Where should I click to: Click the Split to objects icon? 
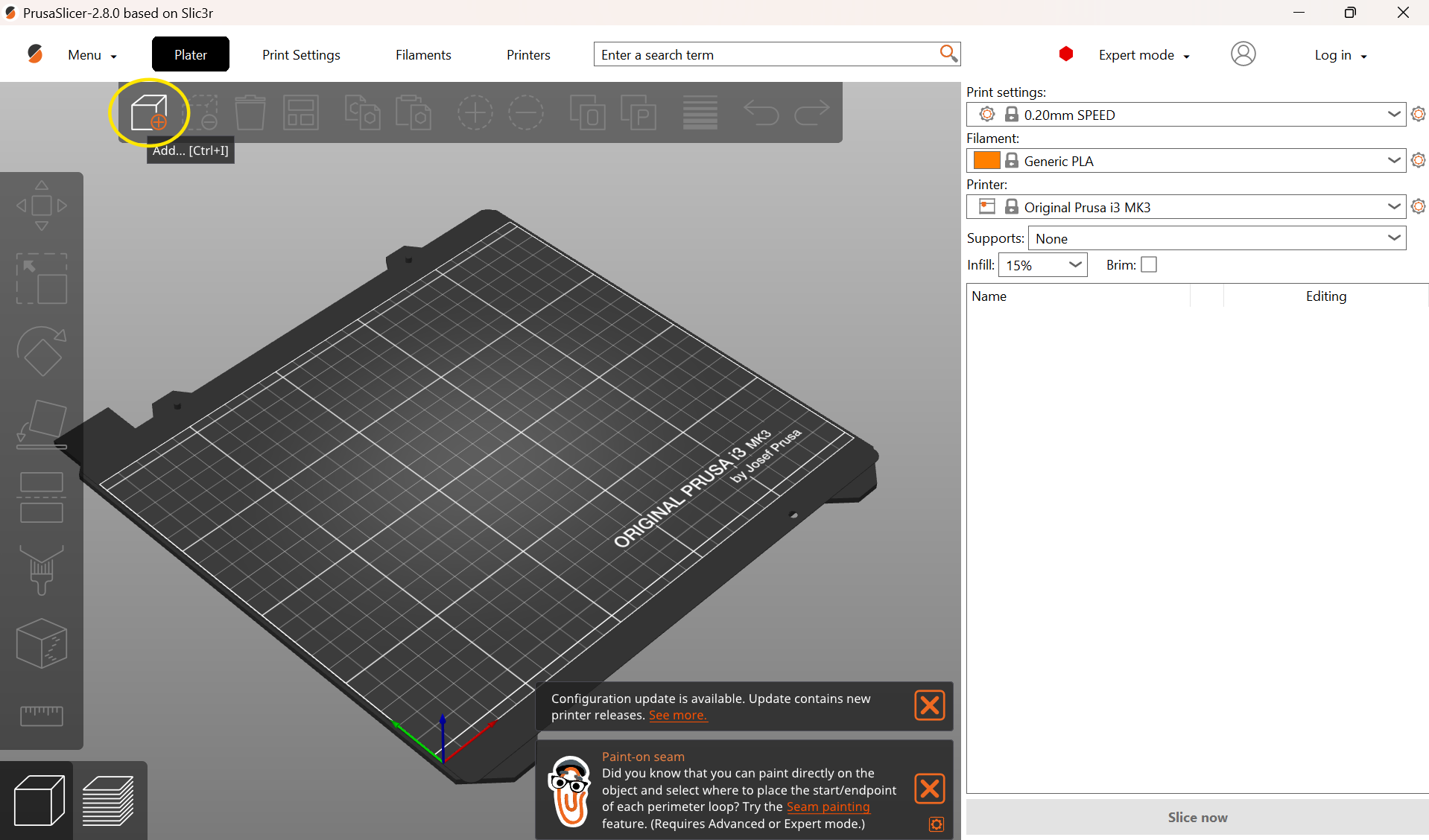click(x=588, y=112)
